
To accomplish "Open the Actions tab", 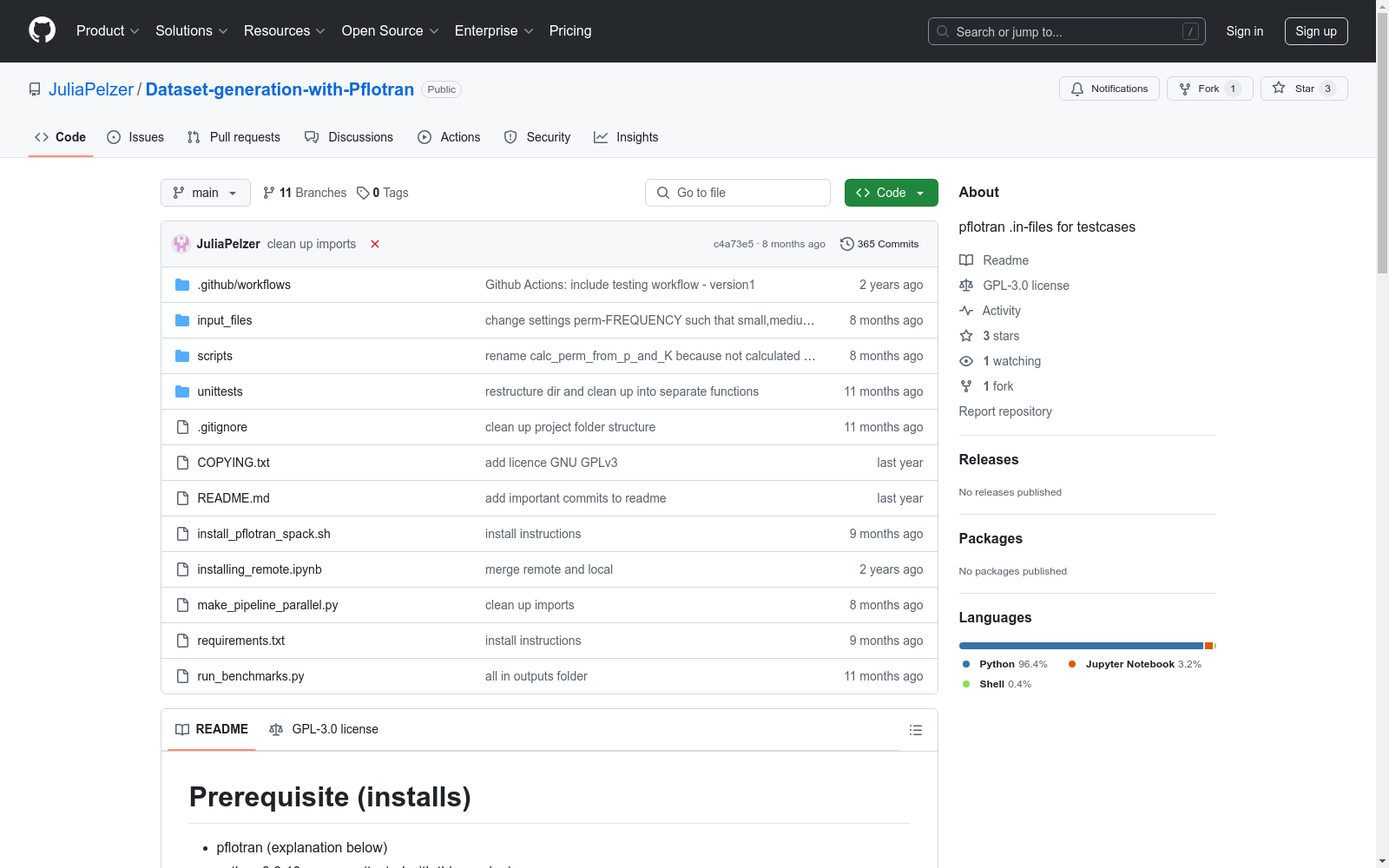I will pos(449,137).
